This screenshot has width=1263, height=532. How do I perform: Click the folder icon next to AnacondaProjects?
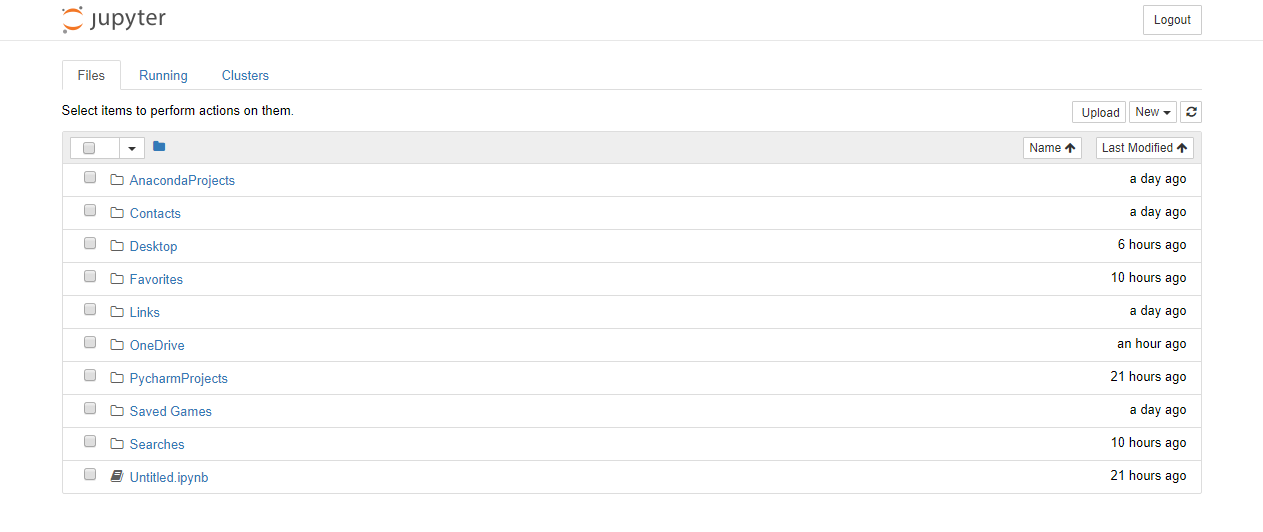(x=117, y=180)
